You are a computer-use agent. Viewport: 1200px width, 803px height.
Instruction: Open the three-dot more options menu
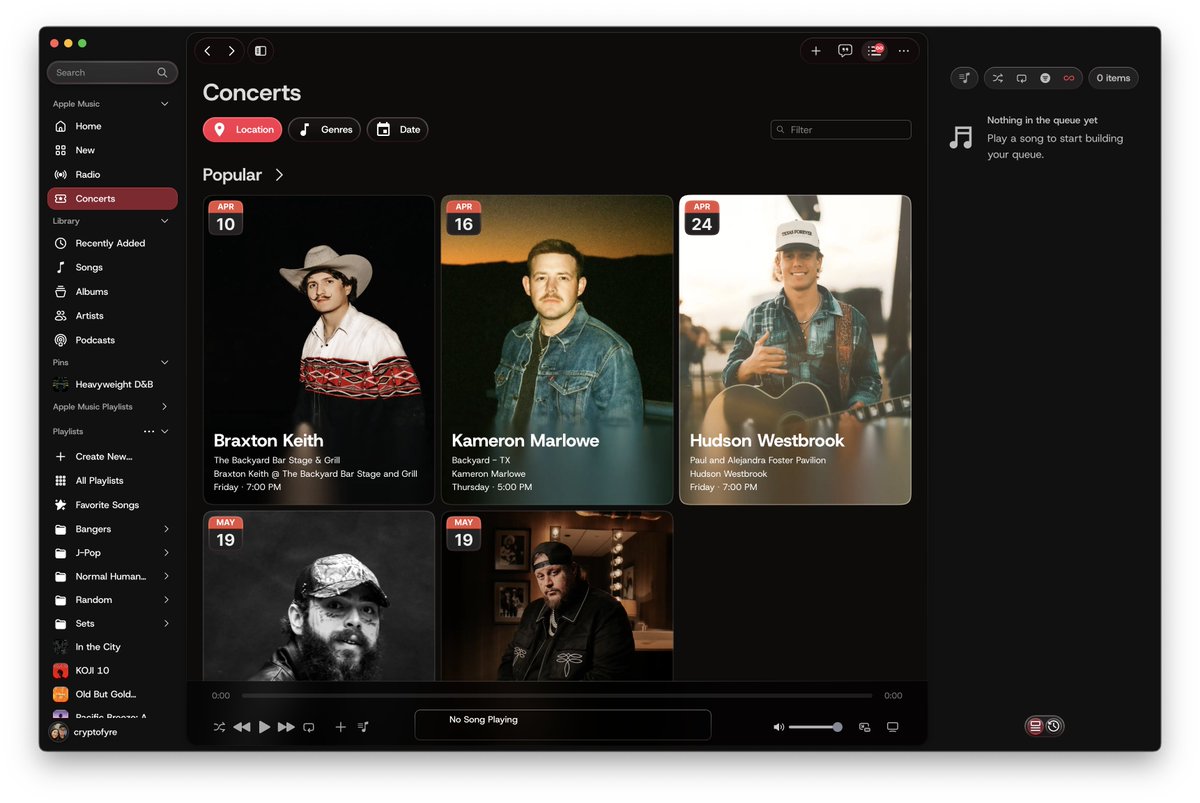click(x=904, y=51)
